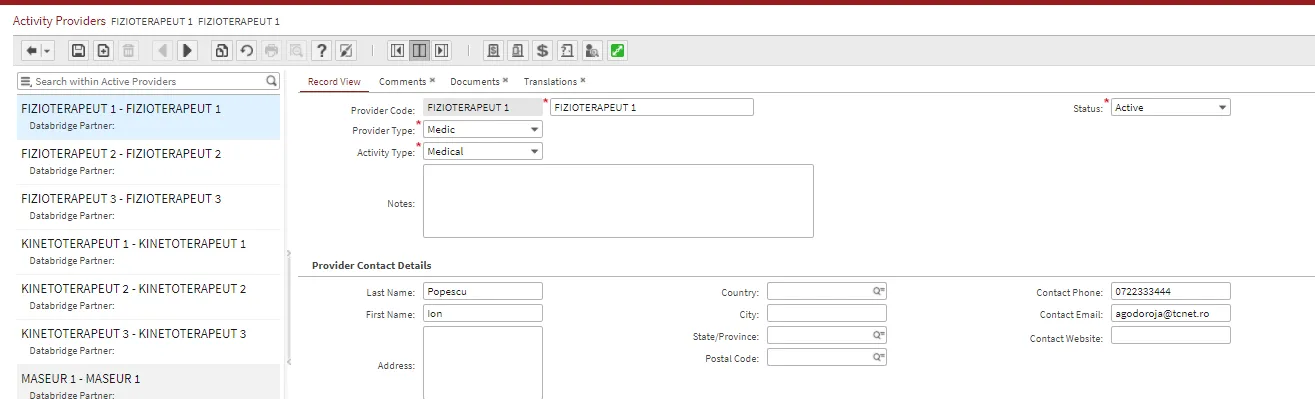Open the Translations tab
This screenshot has width=1315, height=399.
pos(550,82)
